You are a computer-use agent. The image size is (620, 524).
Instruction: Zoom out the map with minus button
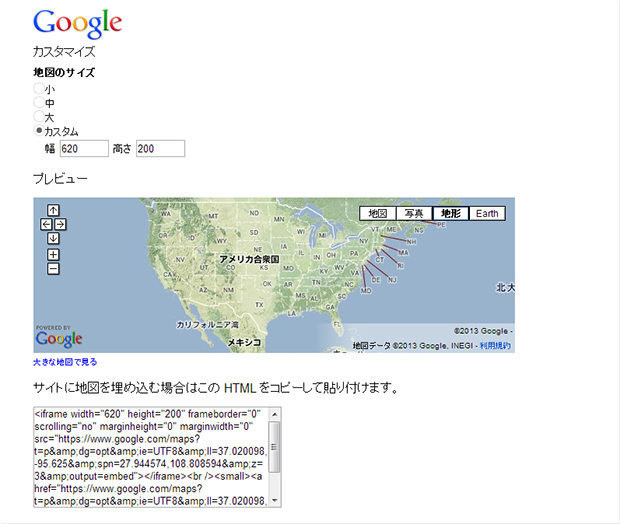click(x=53, y=269)
